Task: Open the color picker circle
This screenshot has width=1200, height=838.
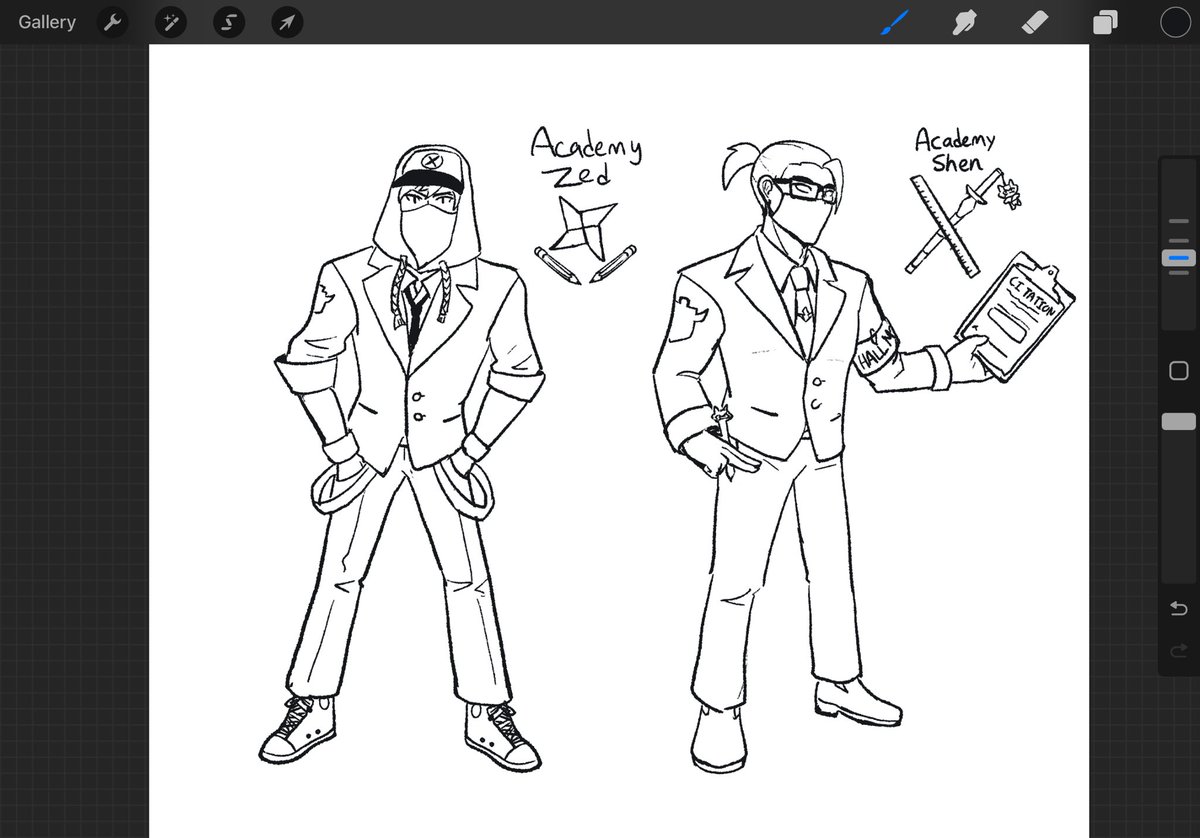Action: (x=1175, y=22)
